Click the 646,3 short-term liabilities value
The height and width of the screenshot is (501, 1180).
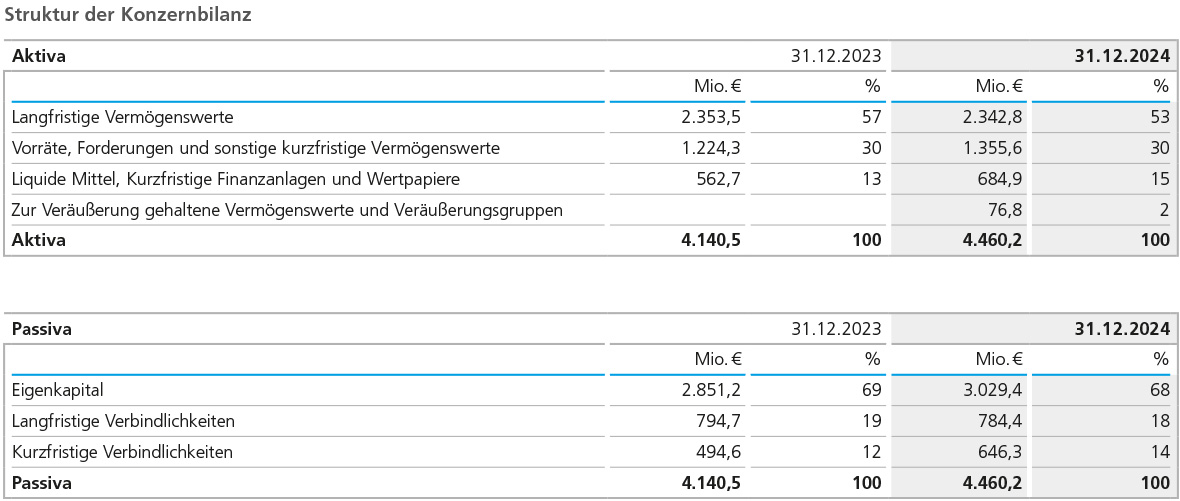pos(998,452)
